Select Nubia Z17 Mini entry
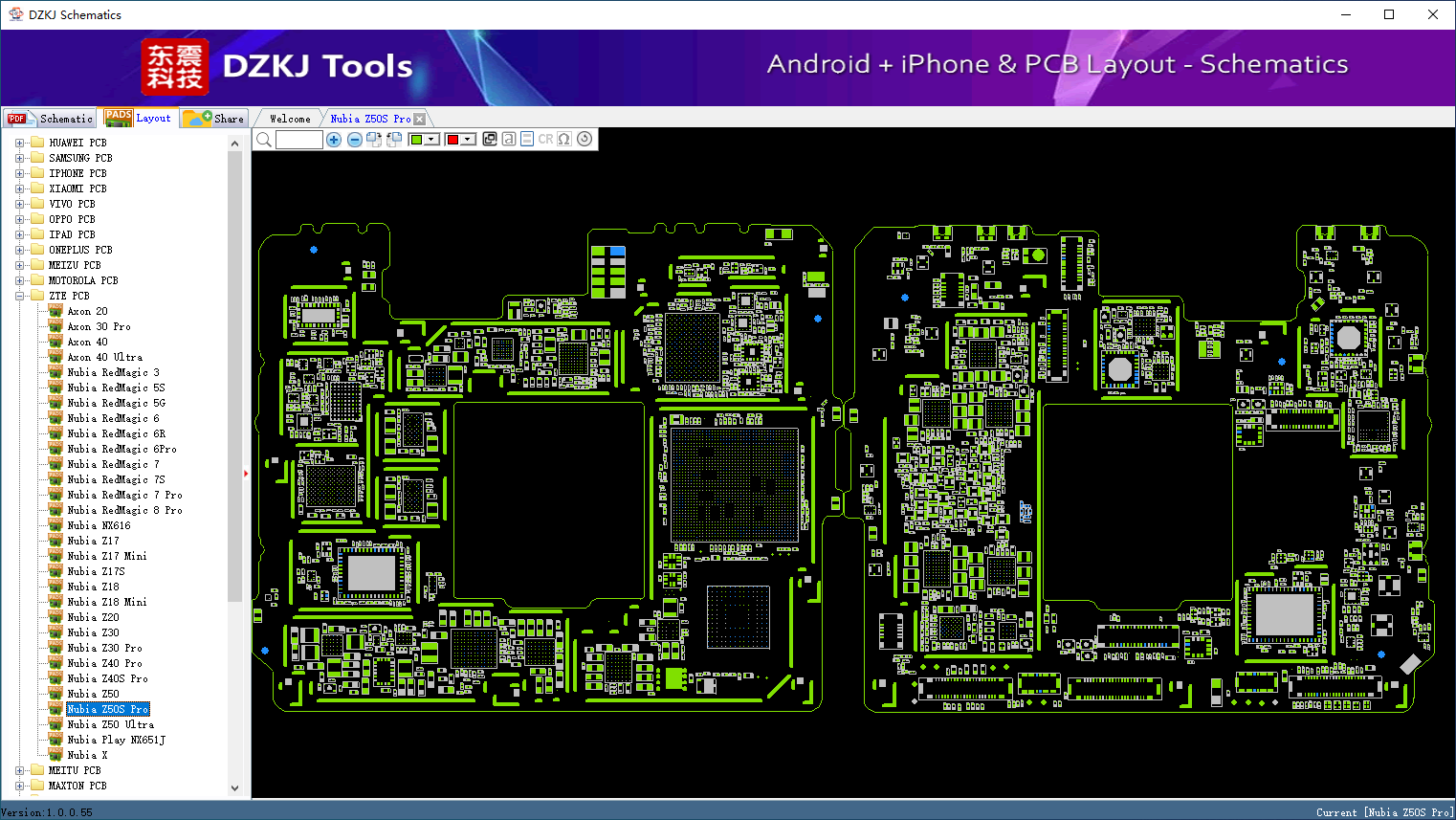 (x=107, y=556)
